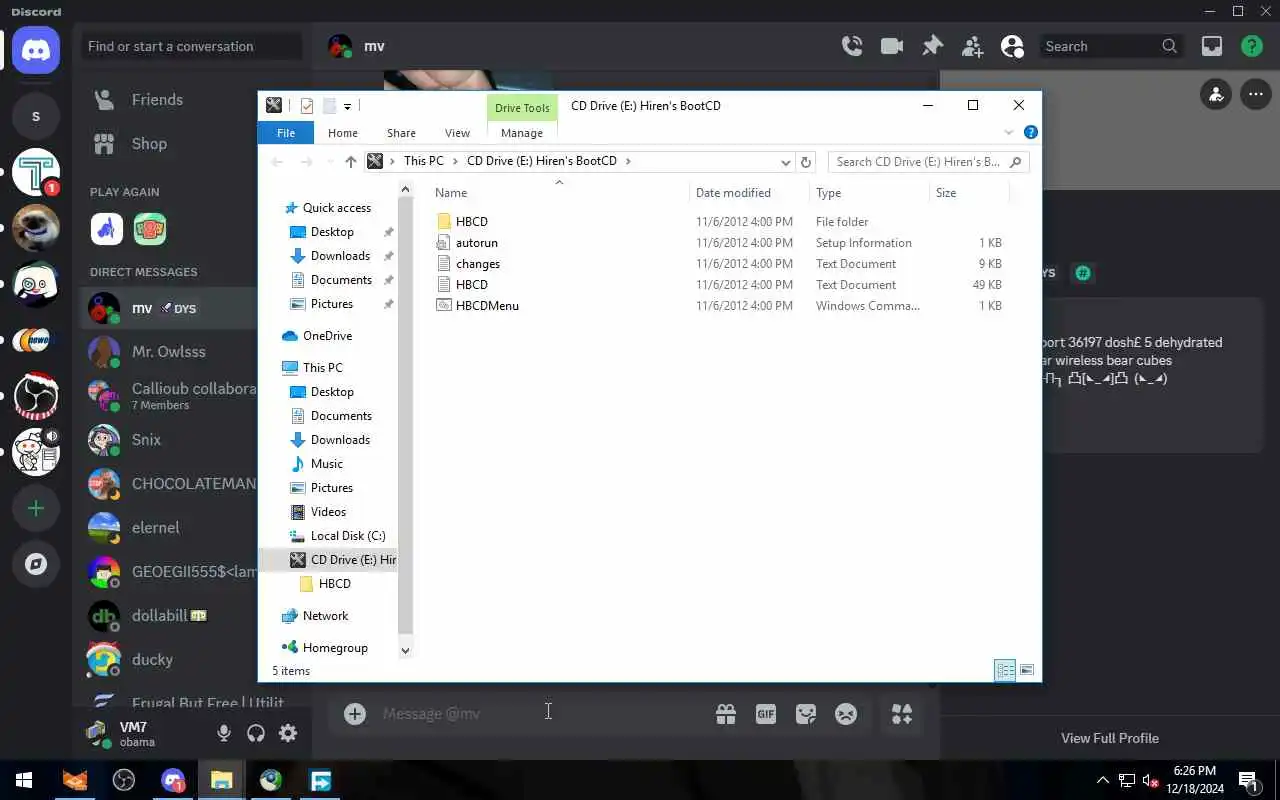The height and width of the screenshot is (800, 1280).
Task: Open the GIF picker
Action: (766, 714)
